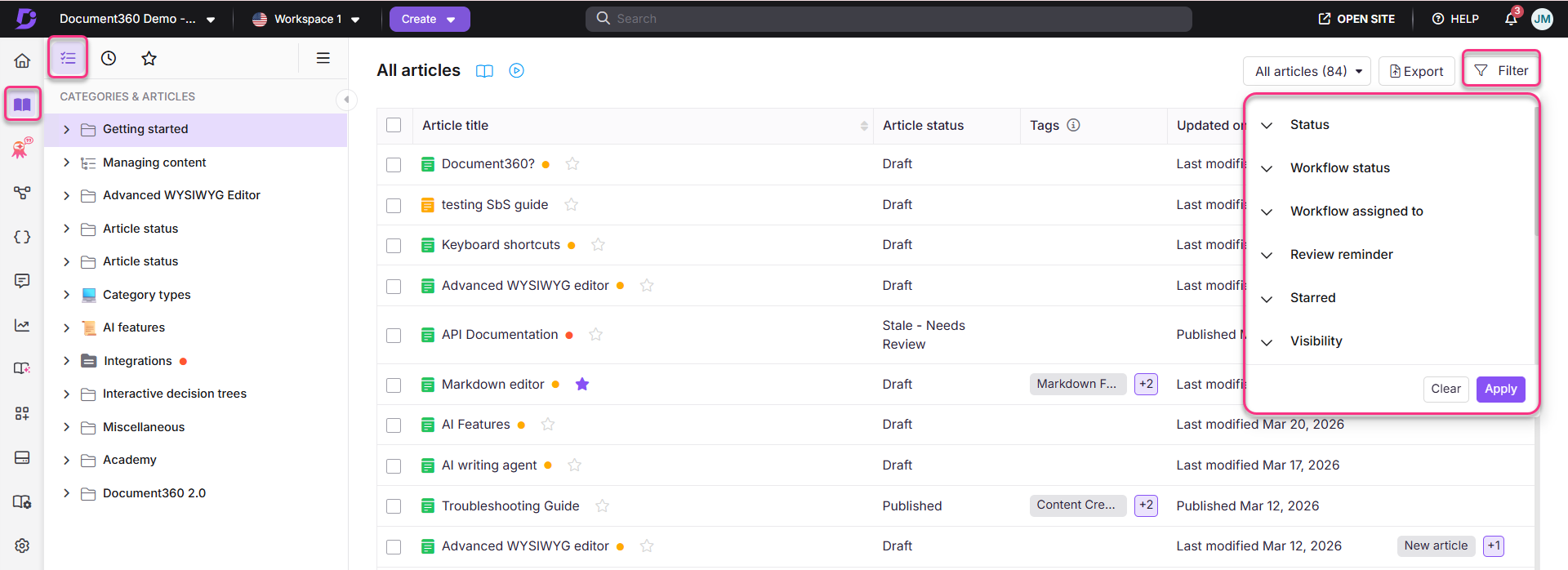Star the Troubleshooting Guide article
The height and width of the screenshot is (570, 1568).
602,505
